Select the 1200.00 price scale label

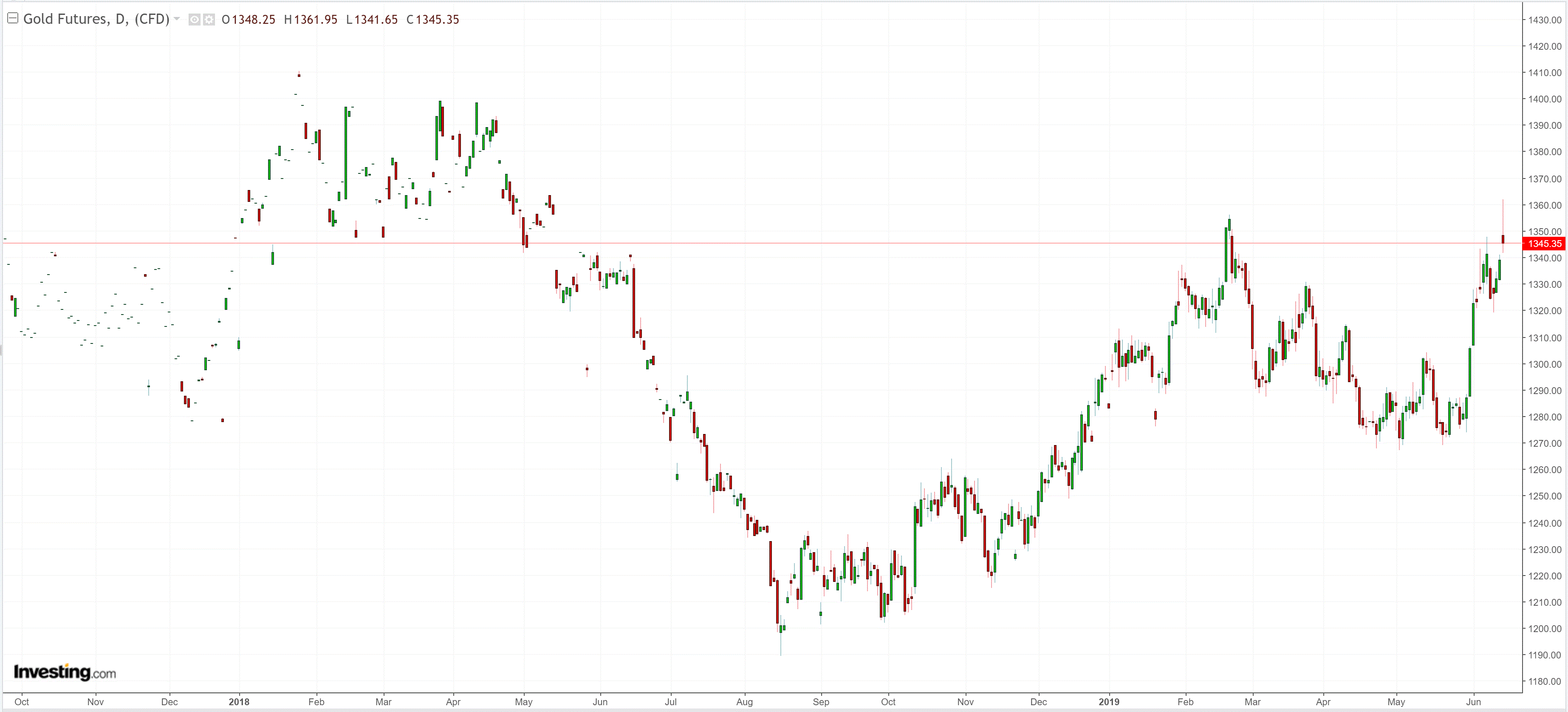(x=1544, y=629)
